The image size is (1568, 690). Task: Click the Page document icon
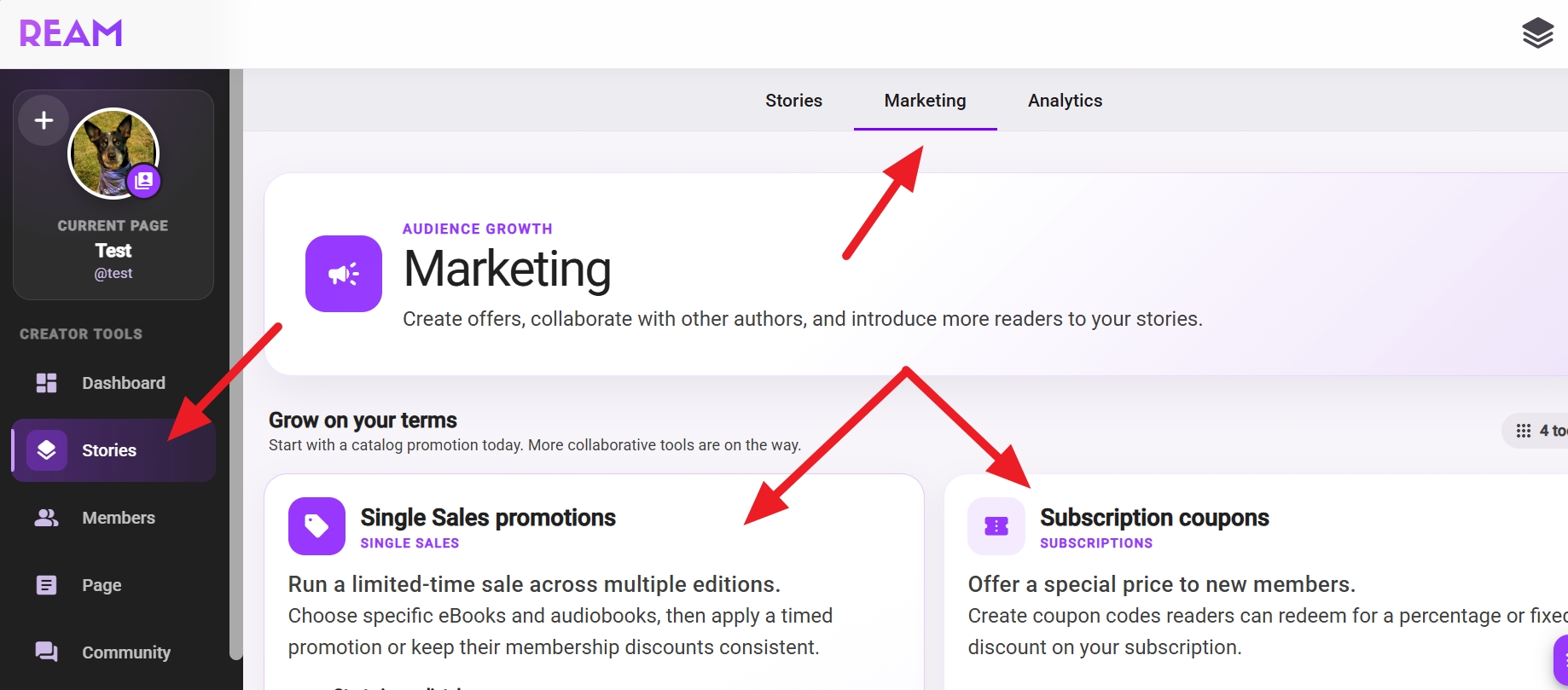point(47,585)
